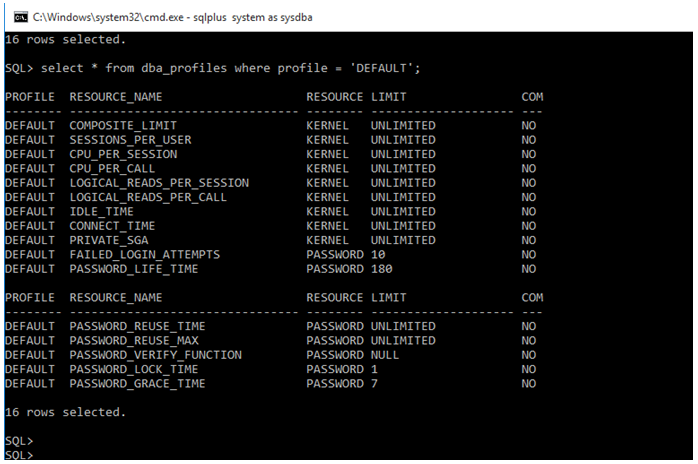Click the bottom '16 rows selected.' message
Viewport: 698px width, 464px height.
tap(65, 412)
